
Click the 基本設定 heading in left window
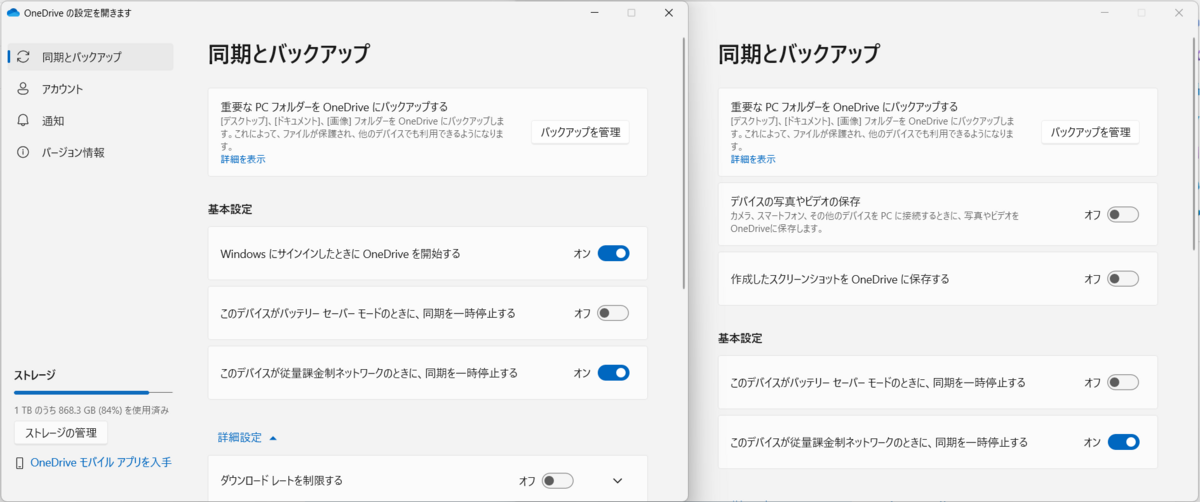[230, 210]
